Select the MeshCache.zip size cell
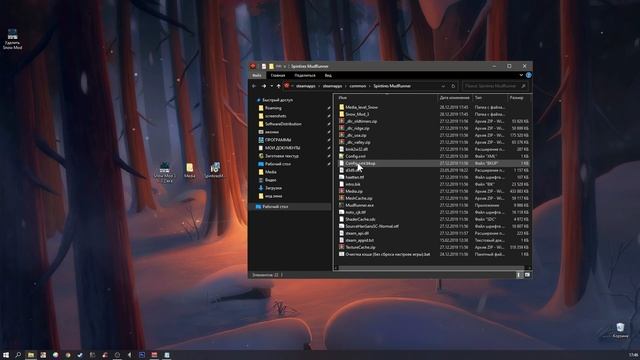Image resolution: width=640 pixels, height=360 pixels. click(520, 198)
